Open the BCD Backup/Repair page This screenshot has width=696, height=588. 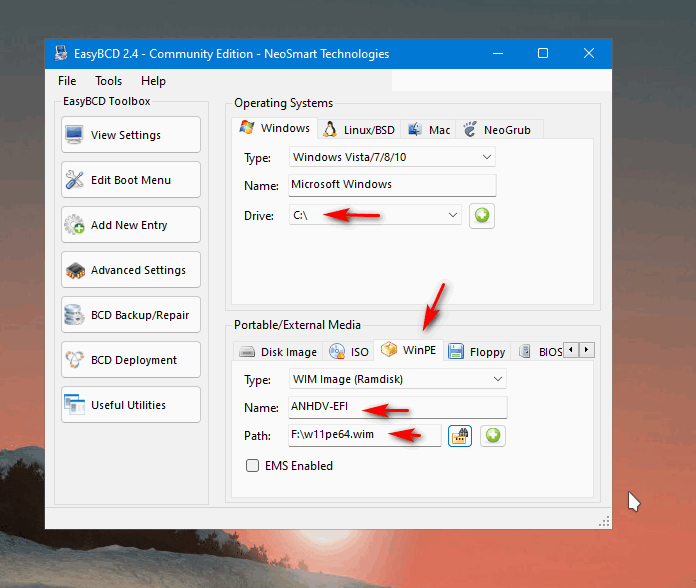[131, 315]
